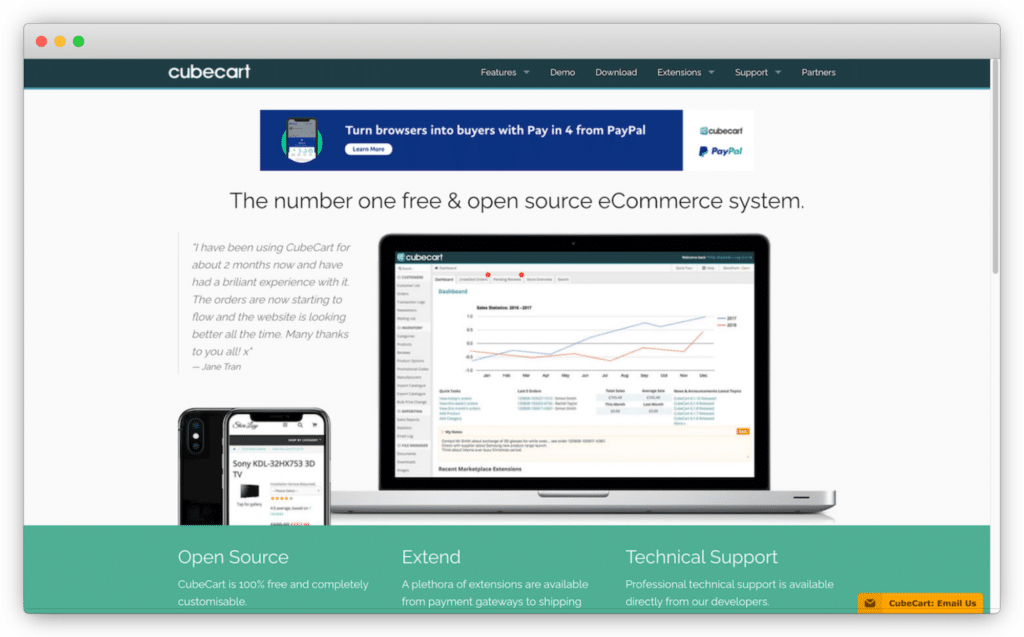Open help via the question mark icon

coord(704,268)
